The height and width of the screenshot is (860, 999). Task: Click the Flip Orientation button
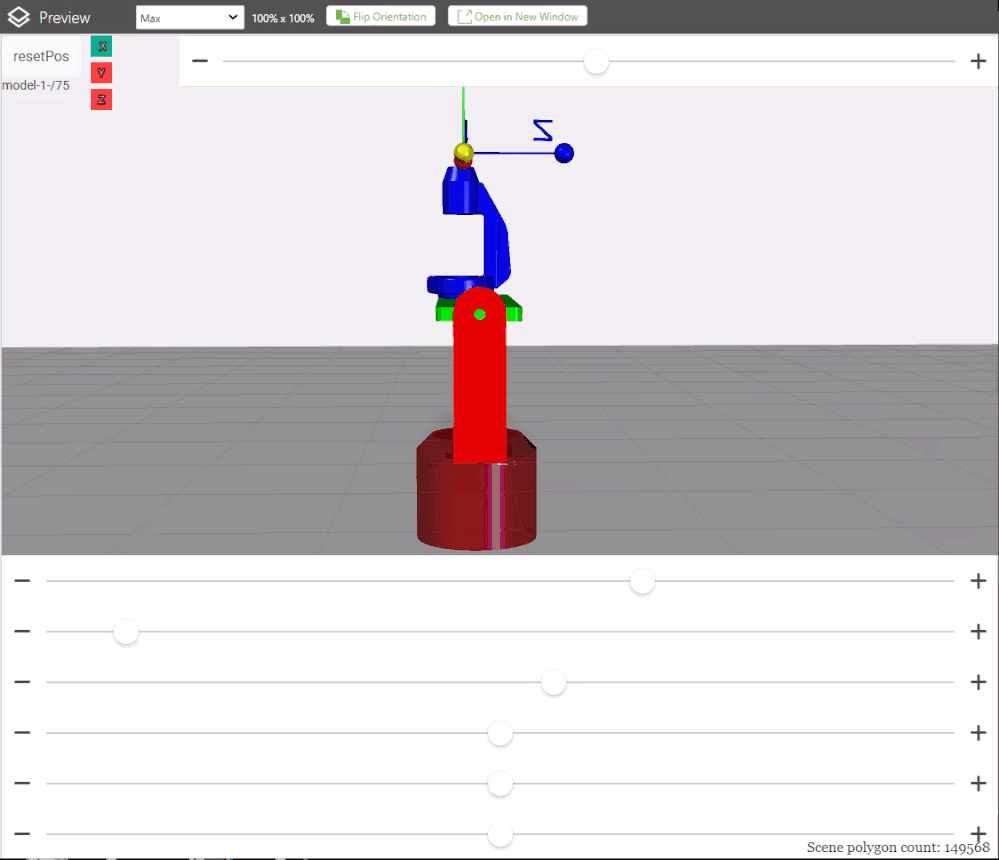tap(380, 16)
